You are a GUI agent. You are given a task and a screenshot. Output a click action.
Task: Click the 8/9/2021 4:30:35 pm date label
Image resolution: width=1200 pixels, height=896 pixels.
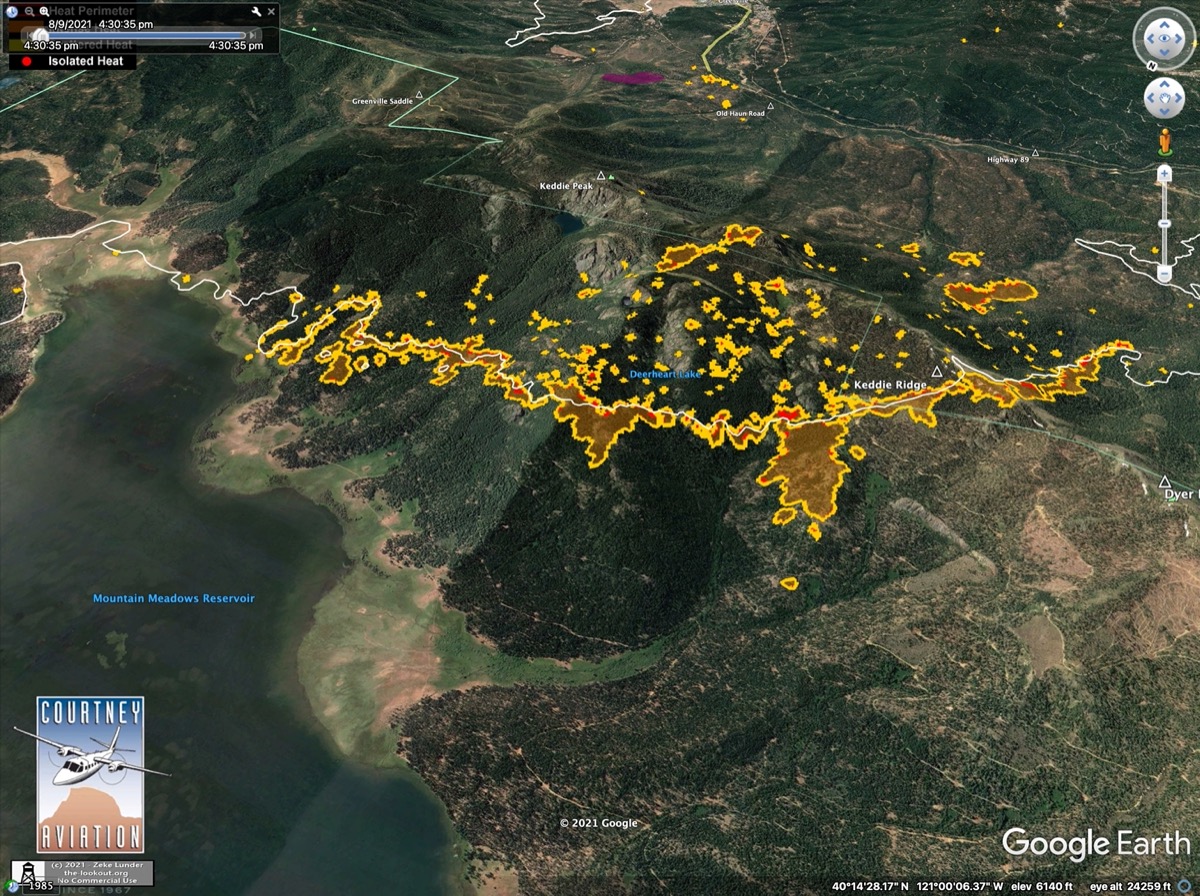click(x=100, y=23)
